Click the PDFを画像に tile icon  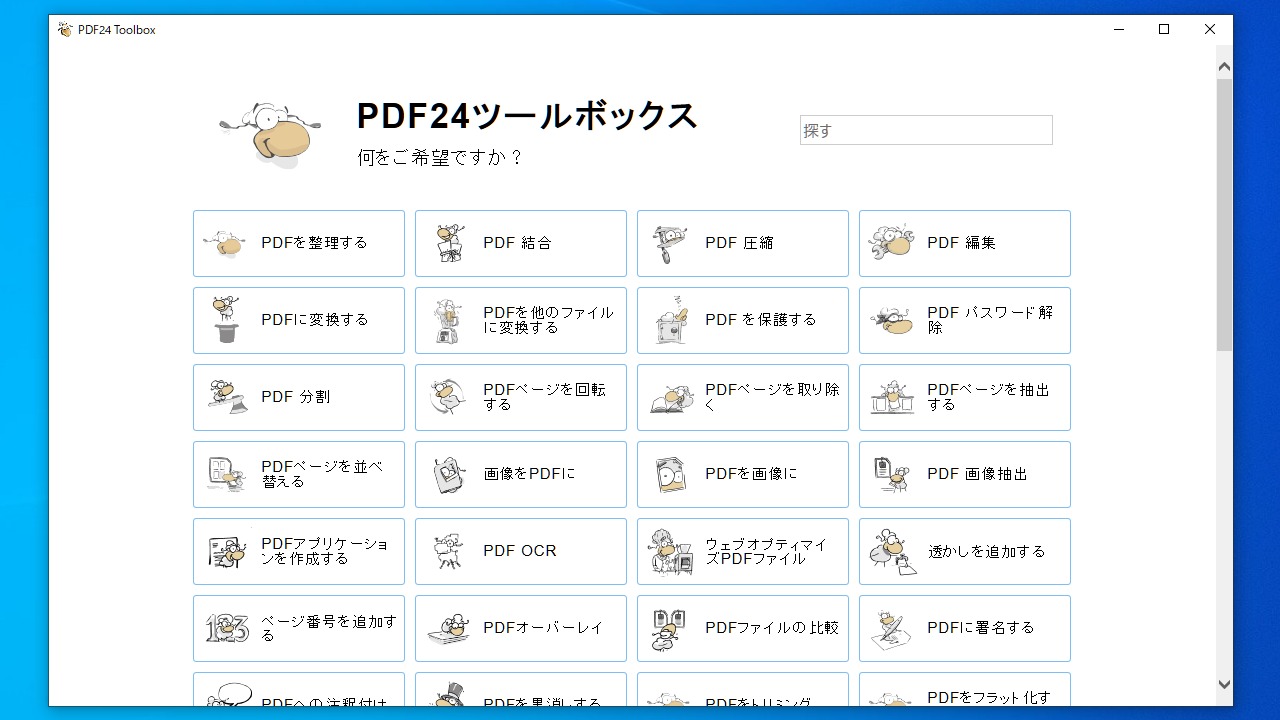point(671,474)
